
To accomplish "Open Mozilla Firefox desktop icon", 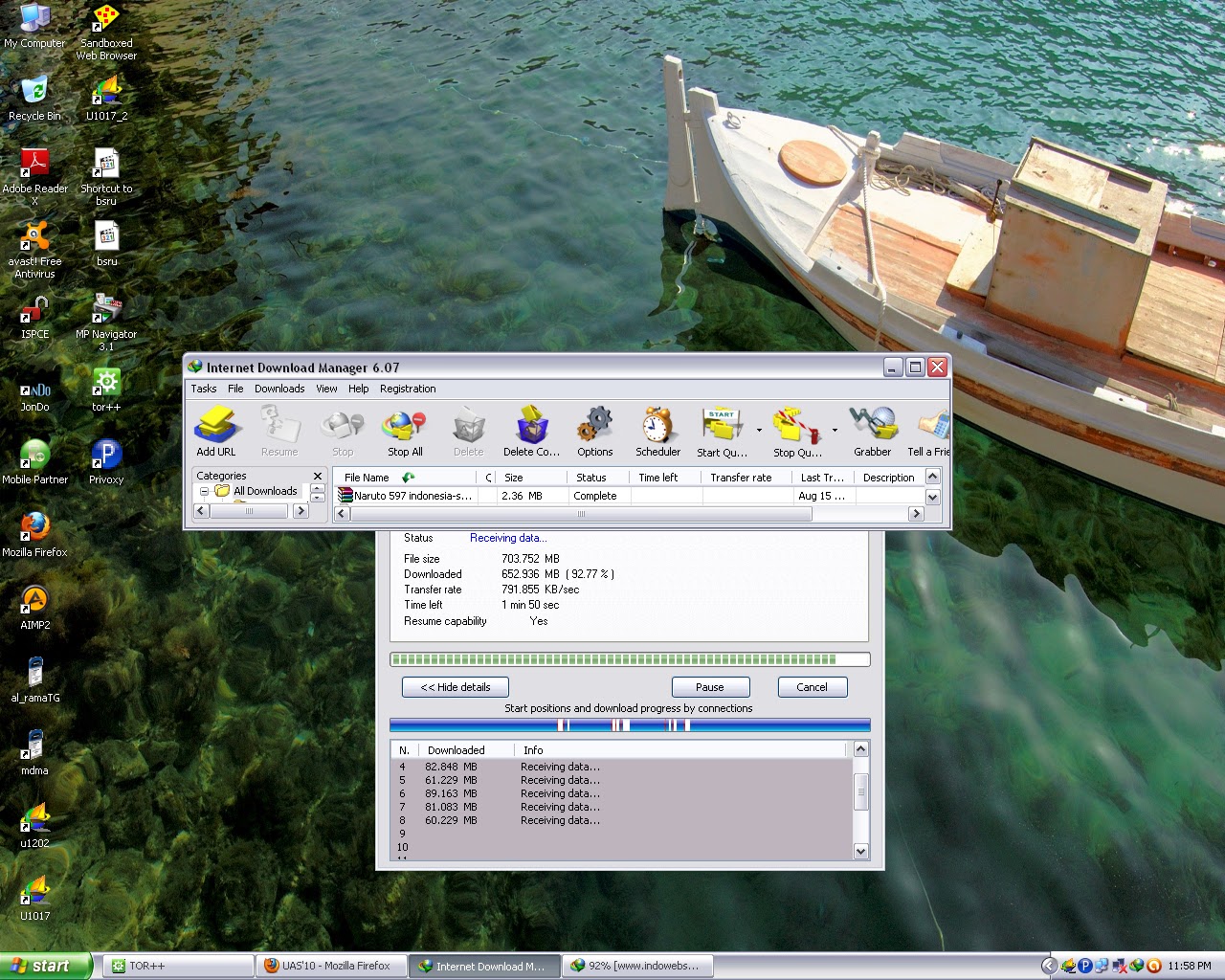I will 34,536.
